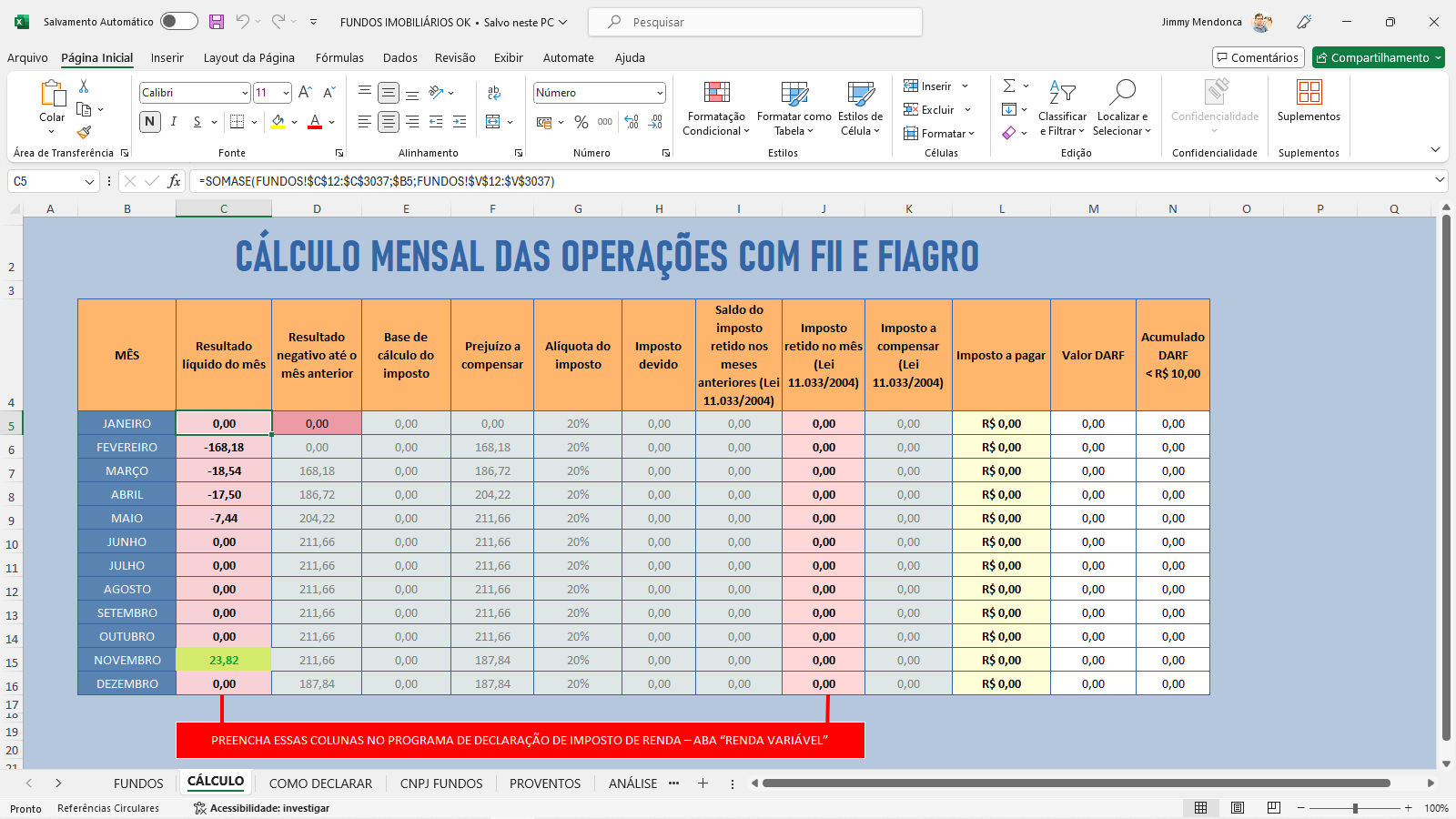Click the Page Layout view icon in status bar
1456x819 pixels.
tap(1238, 808)
